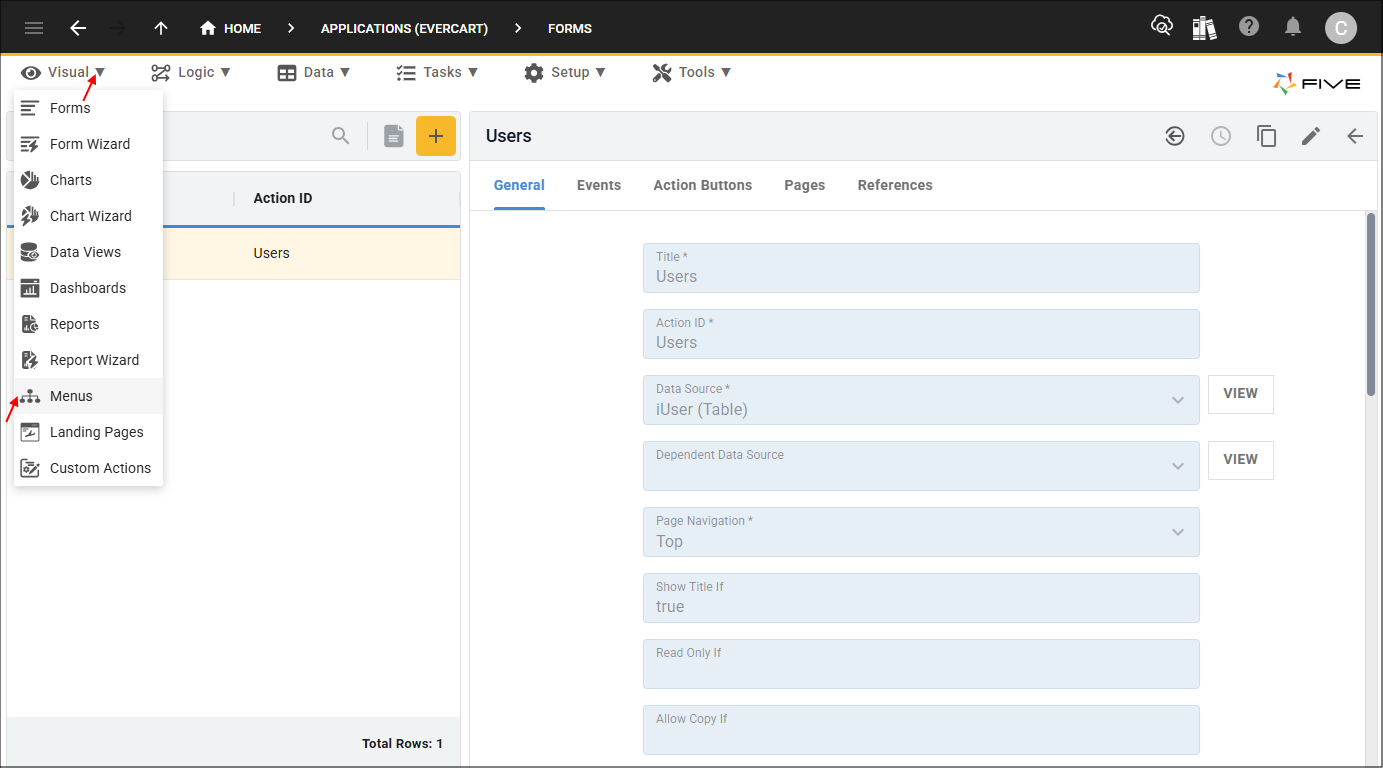Open the help question mark icon
Viewport: 1383px width, 768px height.
pyautogui.click(x=1249, y=27)
